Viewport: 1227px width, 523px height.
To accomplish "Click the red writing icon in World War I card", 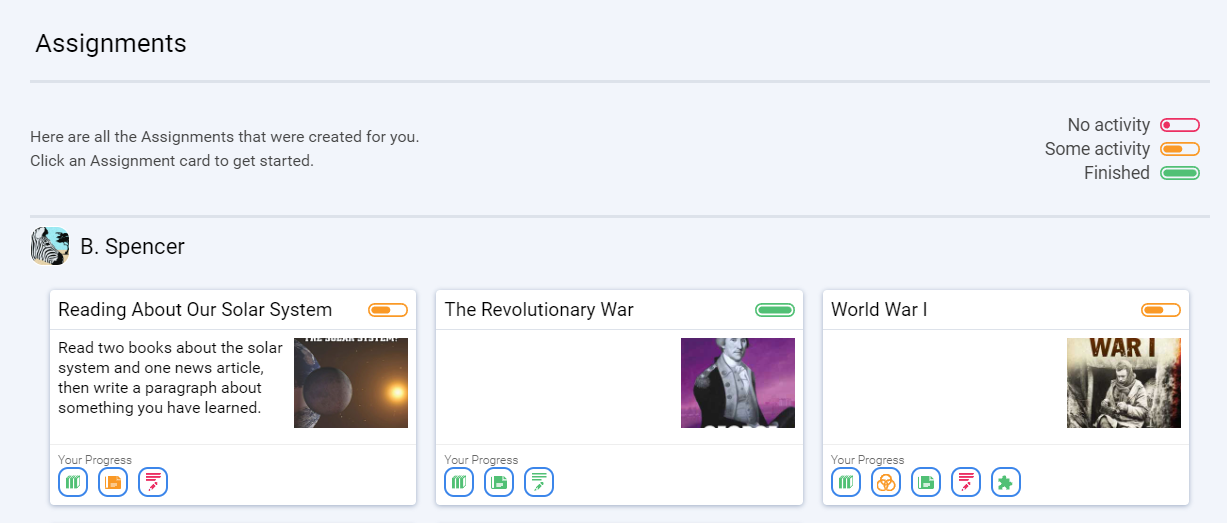I will 966,482.
